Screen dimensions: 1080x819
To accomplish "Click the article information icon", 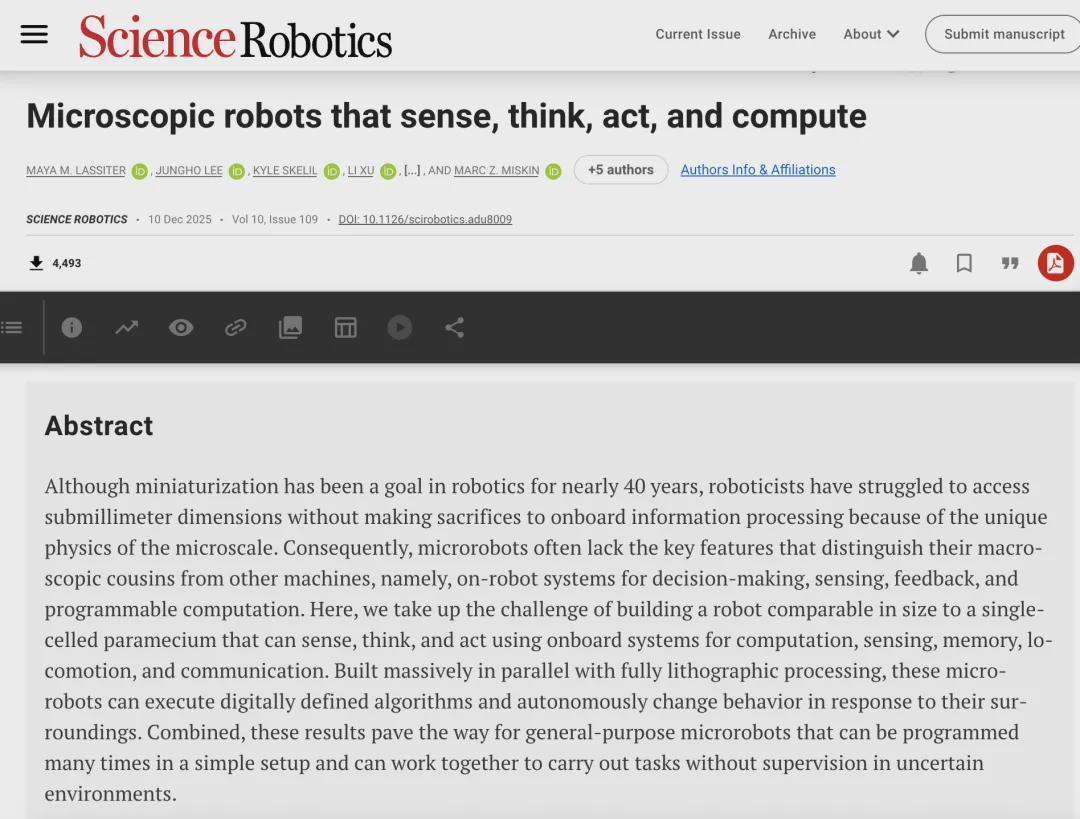I will pos(71,327).
